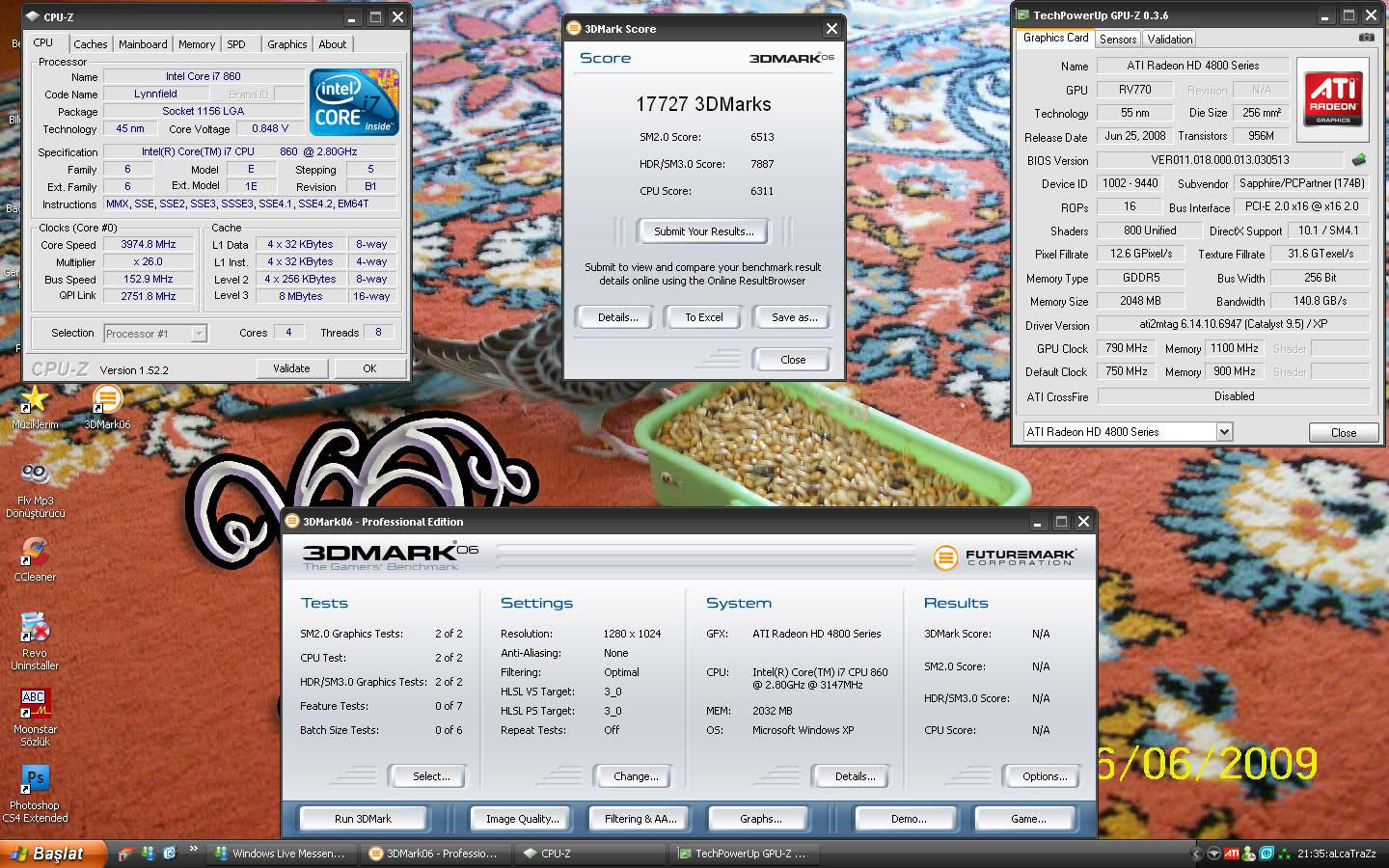Click the '3974.8 MHz' Core Speed value

(x=149, y=245)
